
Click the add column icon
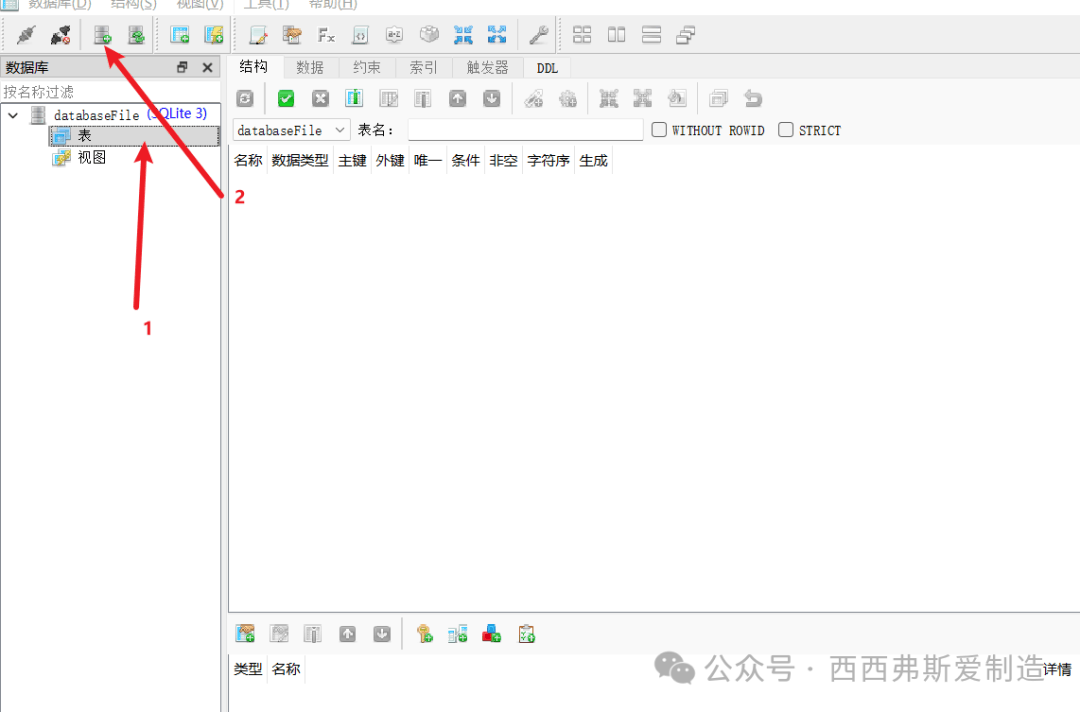tap(354, 98)
